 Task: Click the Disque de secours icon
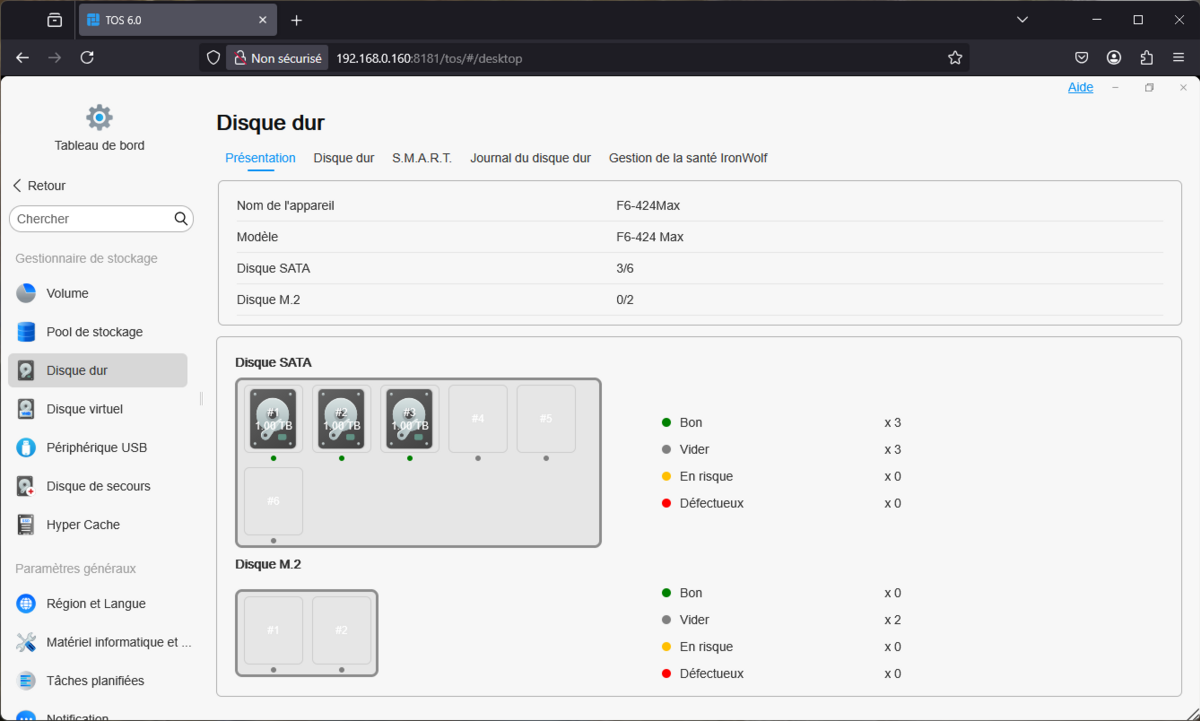pos(26,486)
